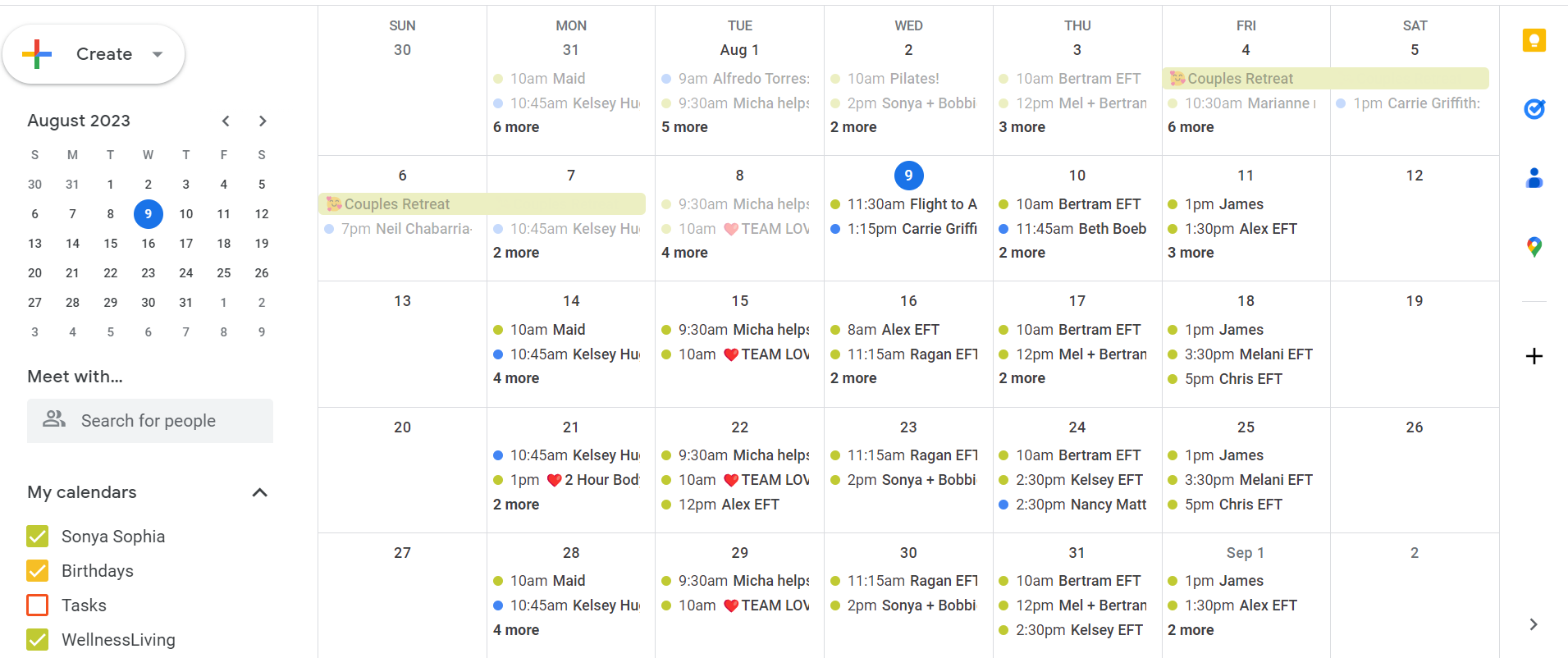Enable the Tasks calendar checkbox

(x=38, y=605)
